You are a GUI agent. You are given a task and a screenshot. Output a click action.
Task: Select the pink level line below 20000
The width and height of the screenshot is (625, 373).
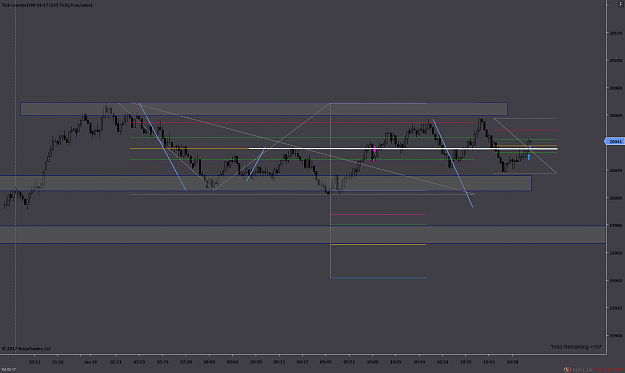[378, 214]
